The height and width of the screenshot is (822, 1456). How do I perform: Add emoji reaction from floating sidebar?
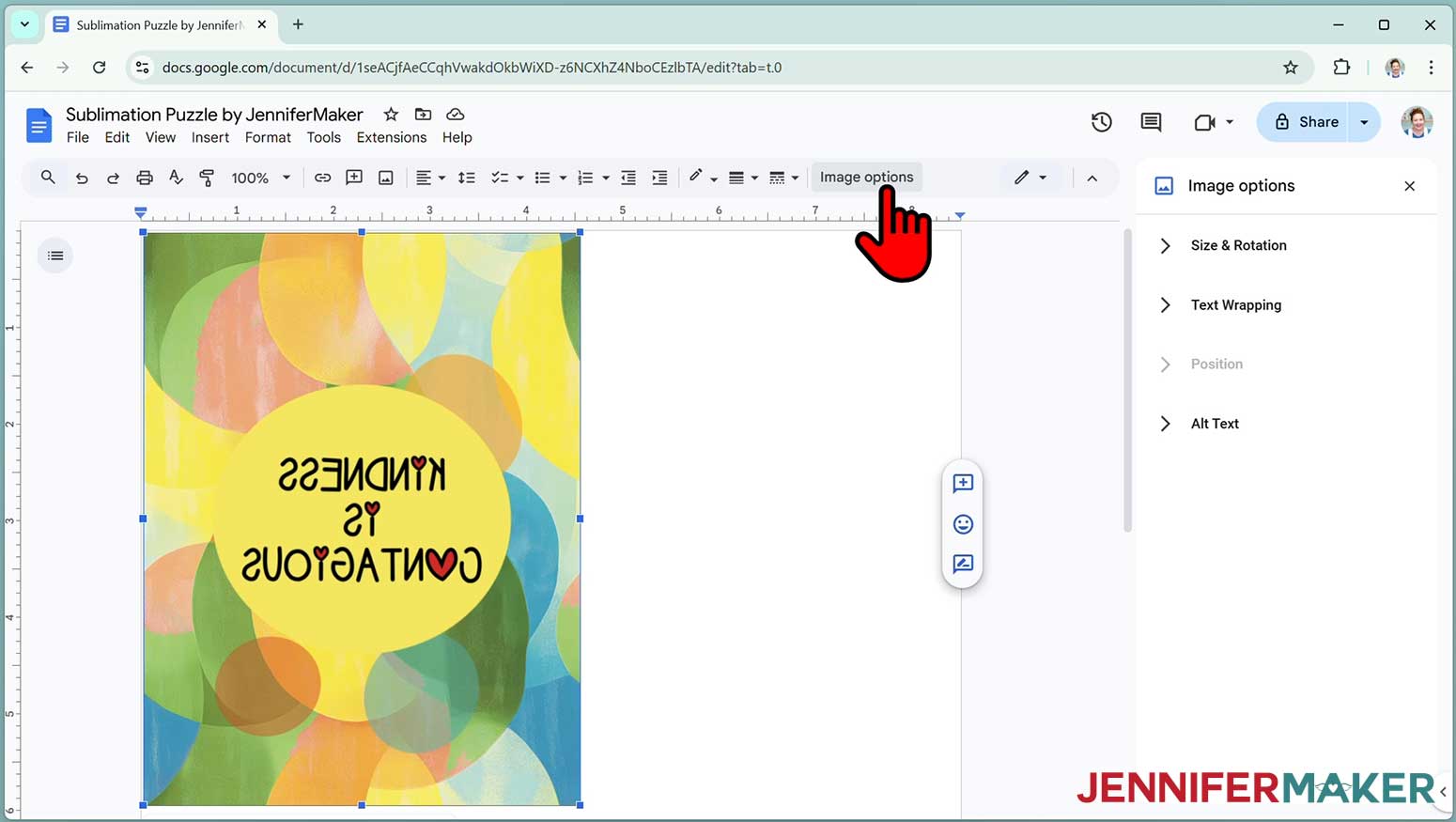[x=963, y=524]
